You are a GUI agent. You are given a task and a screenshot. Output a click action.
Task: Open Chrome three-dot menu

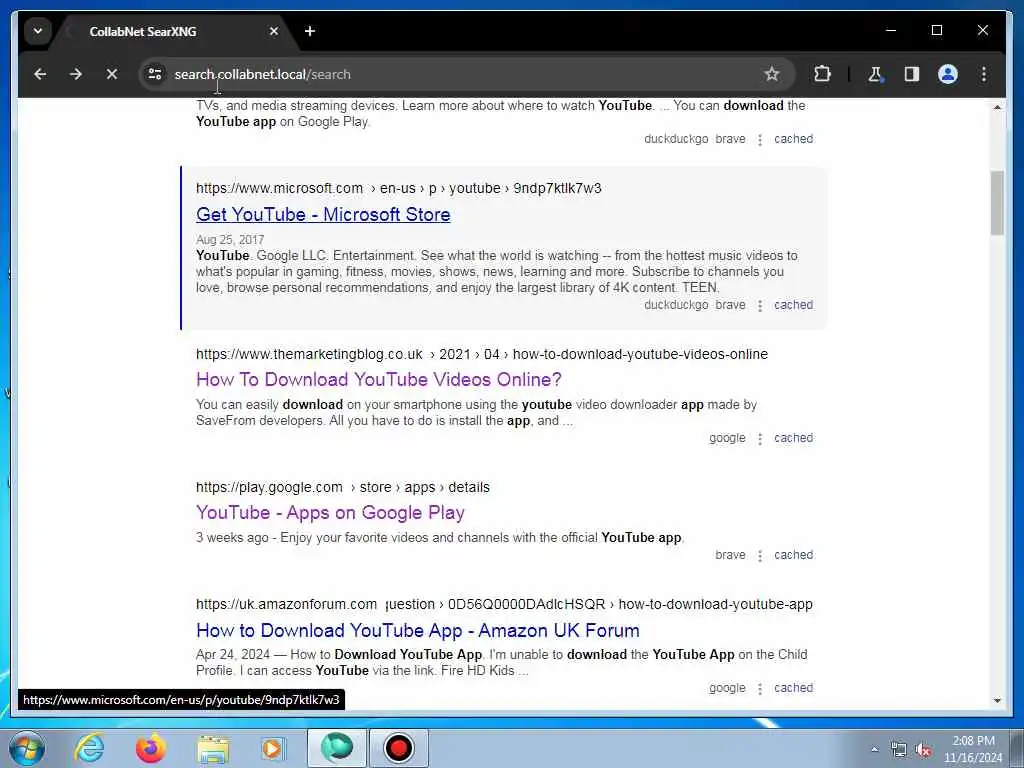coord(984,74)
